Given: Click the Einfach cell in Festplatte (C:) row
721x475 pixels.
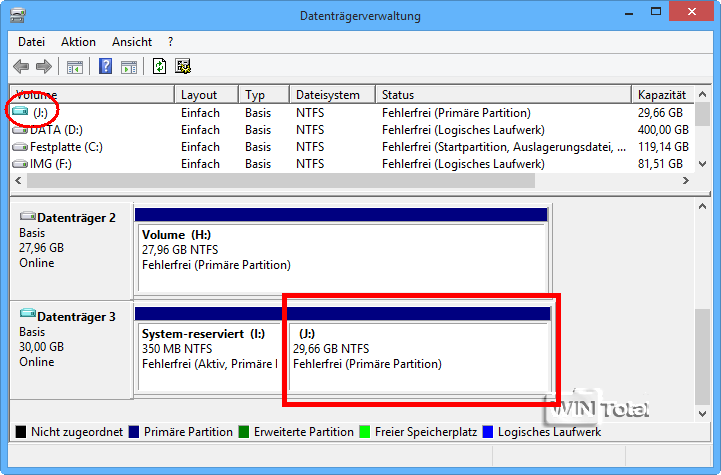Looking at the screenshot, I should [x=200, y=147].
